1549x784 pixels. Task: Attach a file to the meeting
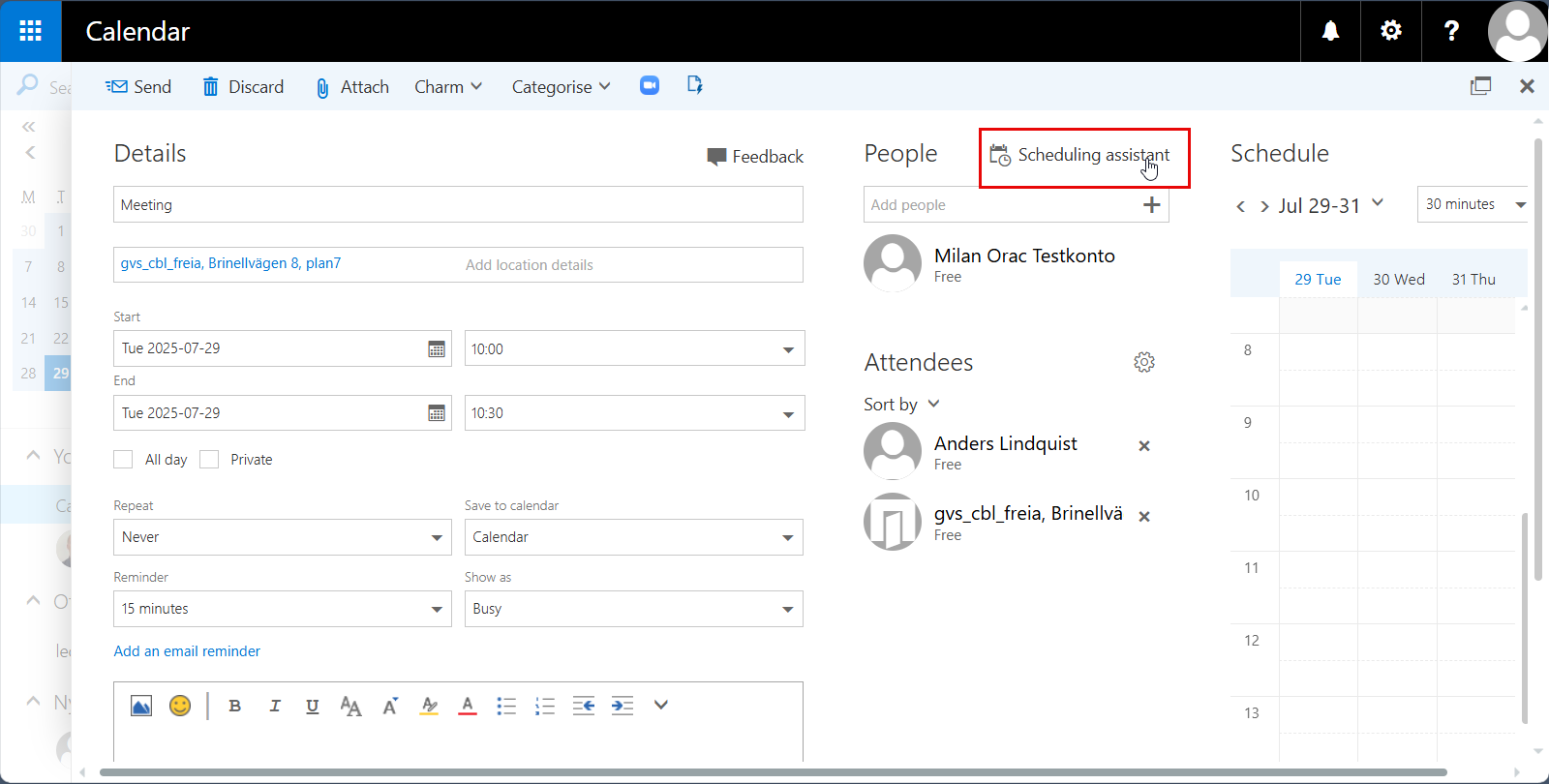coord(352,87)
